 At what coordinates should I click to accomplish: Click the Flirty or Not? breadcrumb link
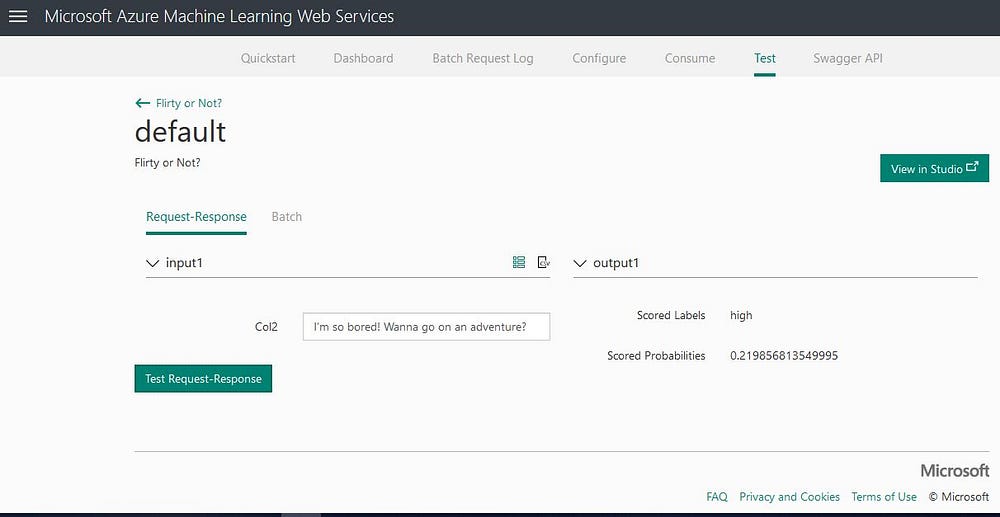(189, 103)
